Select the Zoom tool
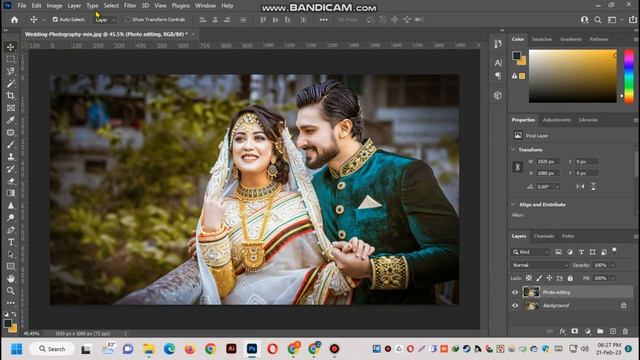 [11, 291]
